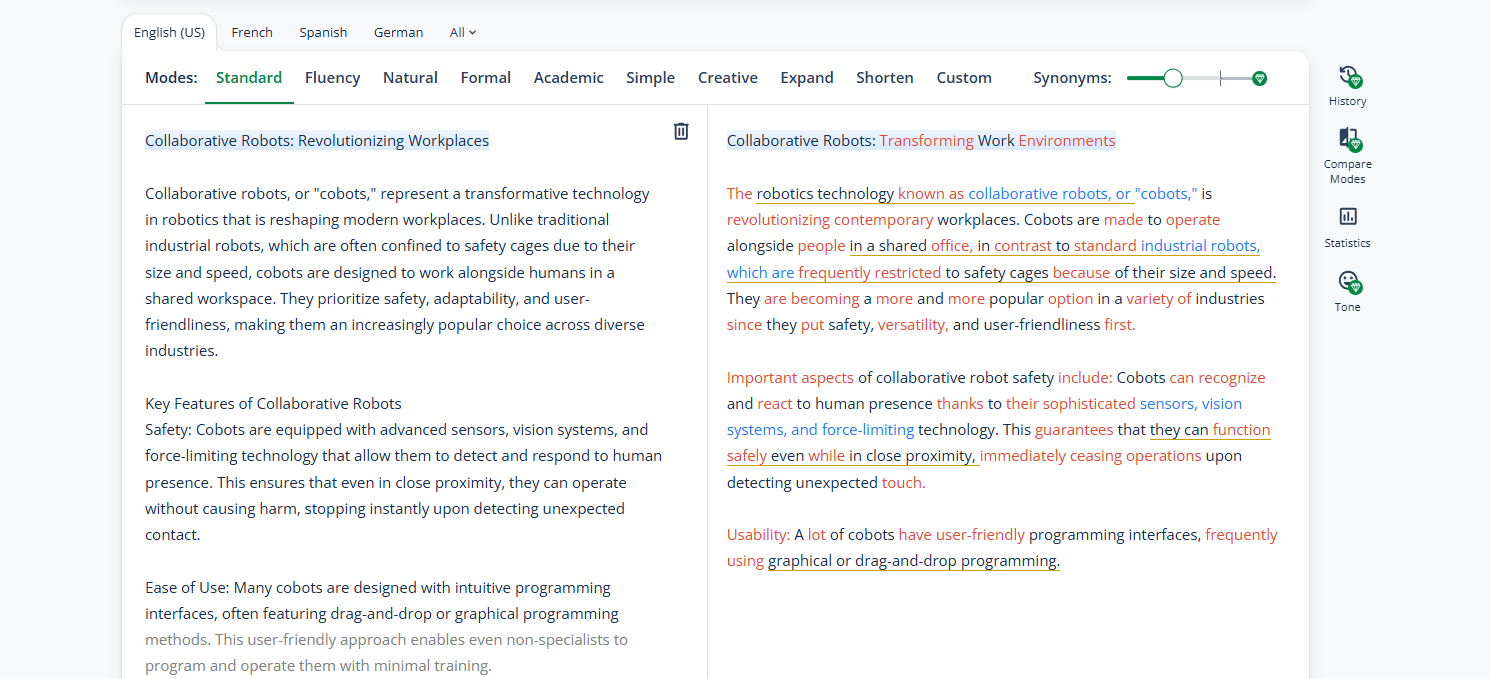Select the Shorten mode
This screenshot has width=1491, height=679.
pos(884,77)
